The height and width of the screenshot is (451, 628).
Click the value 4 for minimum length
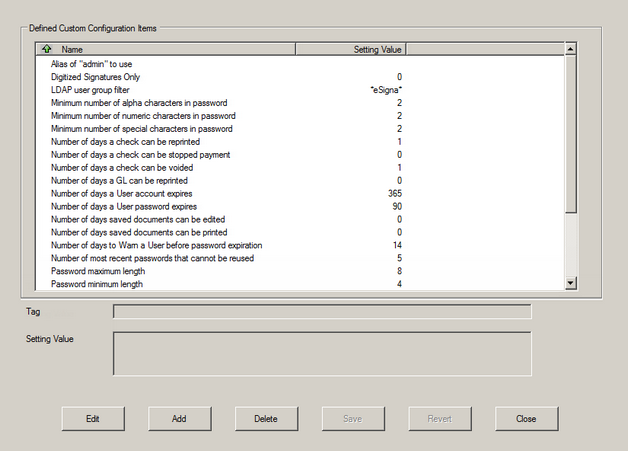(399, 284)
